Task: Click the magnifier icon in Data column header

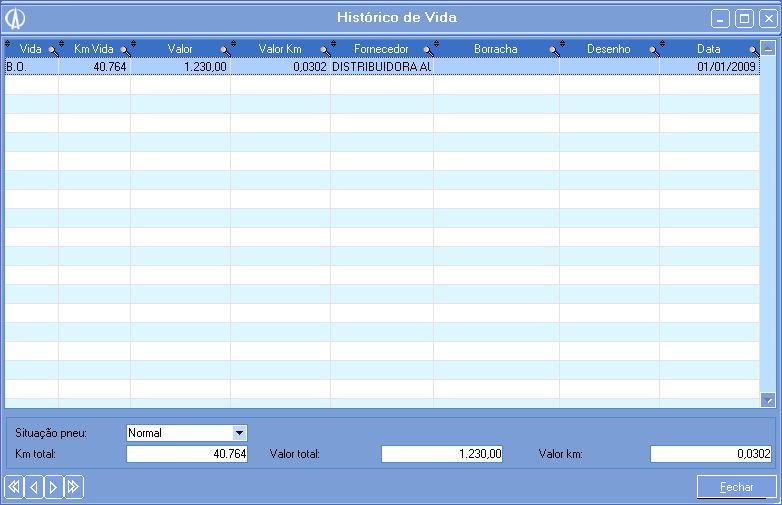Action: 754,49
